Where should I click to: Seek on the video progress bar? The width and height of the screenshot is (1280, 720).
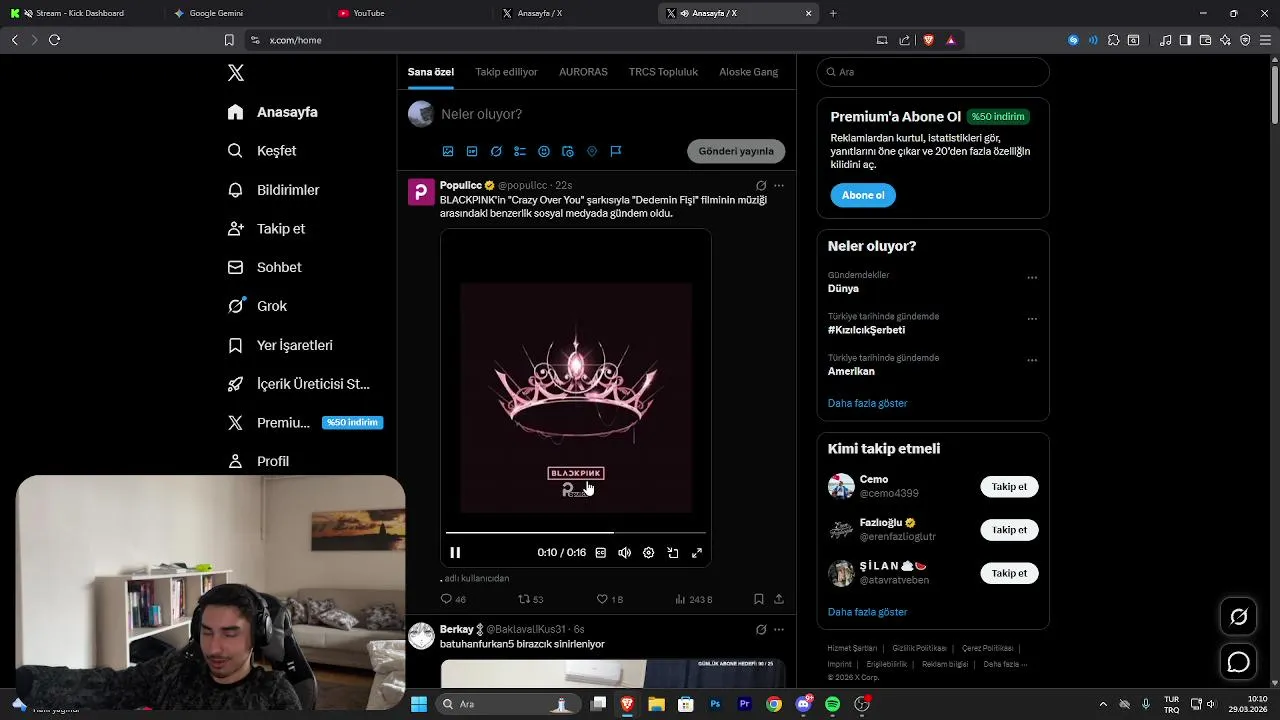[576, 532]
